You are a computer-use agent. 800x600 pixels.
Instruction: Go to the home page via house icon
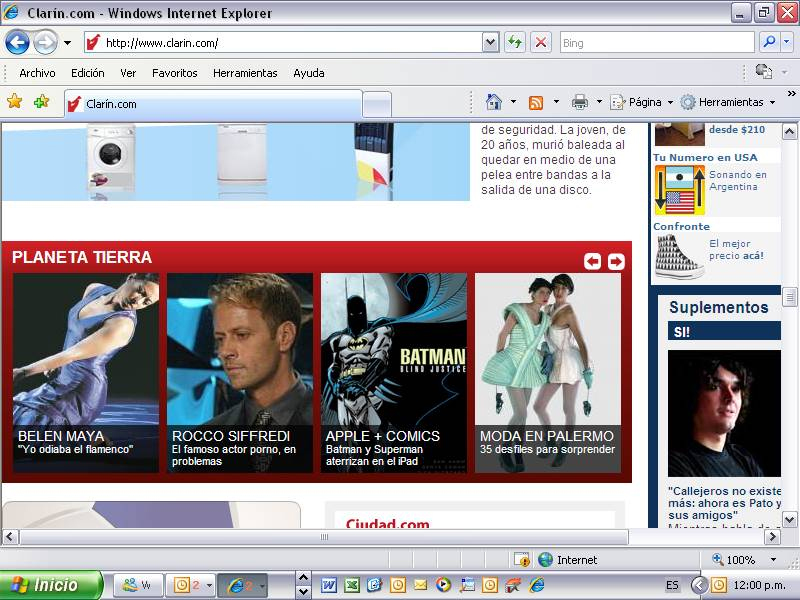(493, 102)
